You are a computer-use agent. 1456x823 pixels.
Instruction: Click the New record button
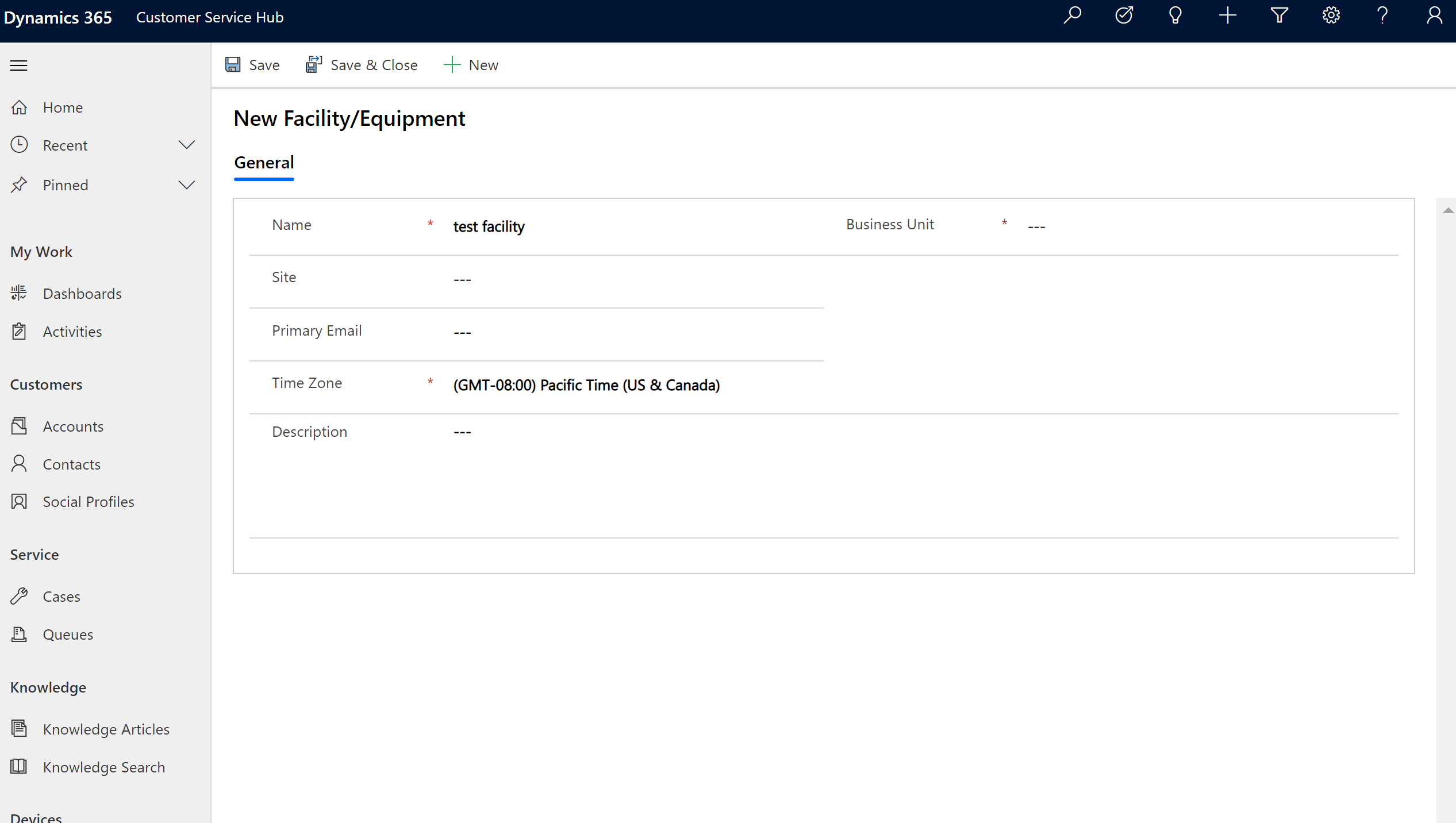coord(470,64)
